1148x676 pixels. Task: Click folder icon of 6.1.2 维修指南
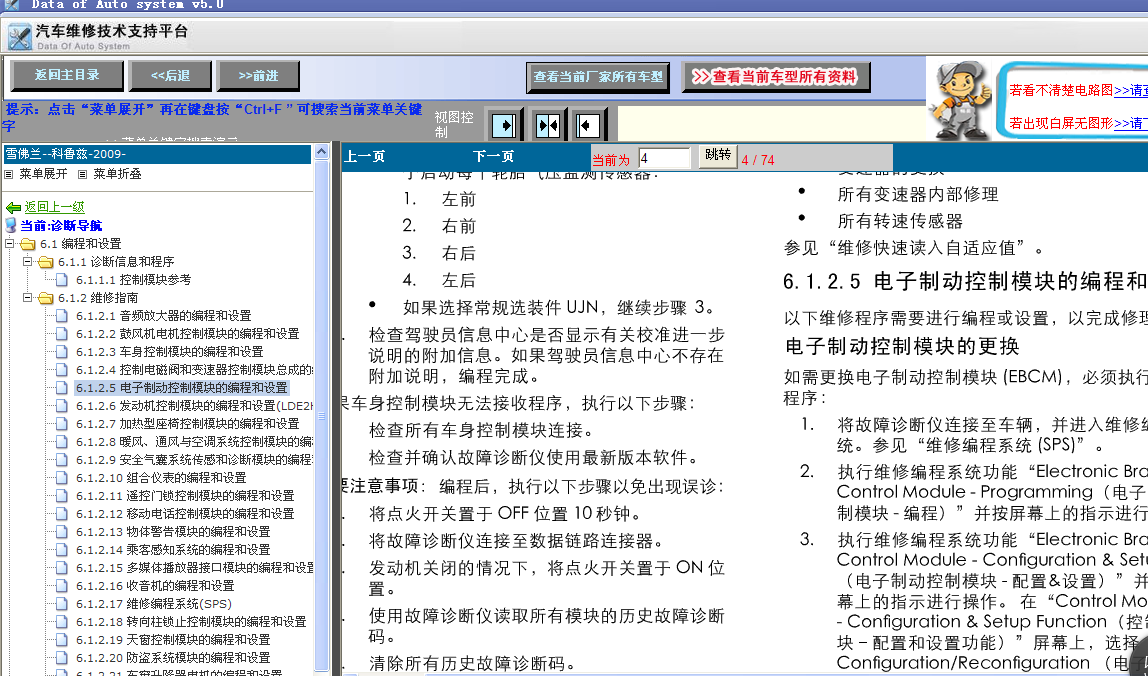click(45, 297)
